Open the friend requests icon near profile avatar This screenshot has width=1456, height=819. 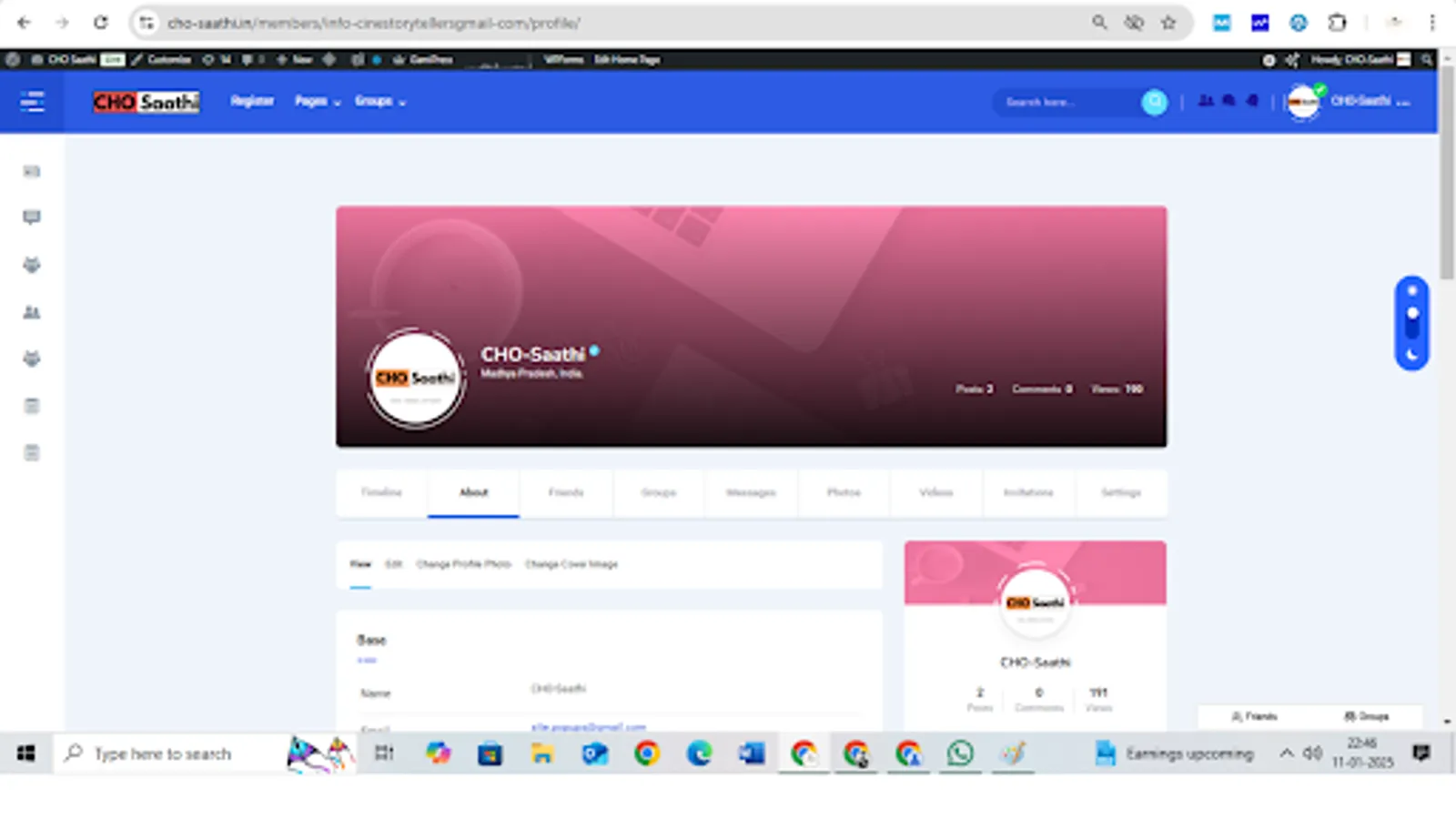pyautogui.click(x=1207, y=102)
